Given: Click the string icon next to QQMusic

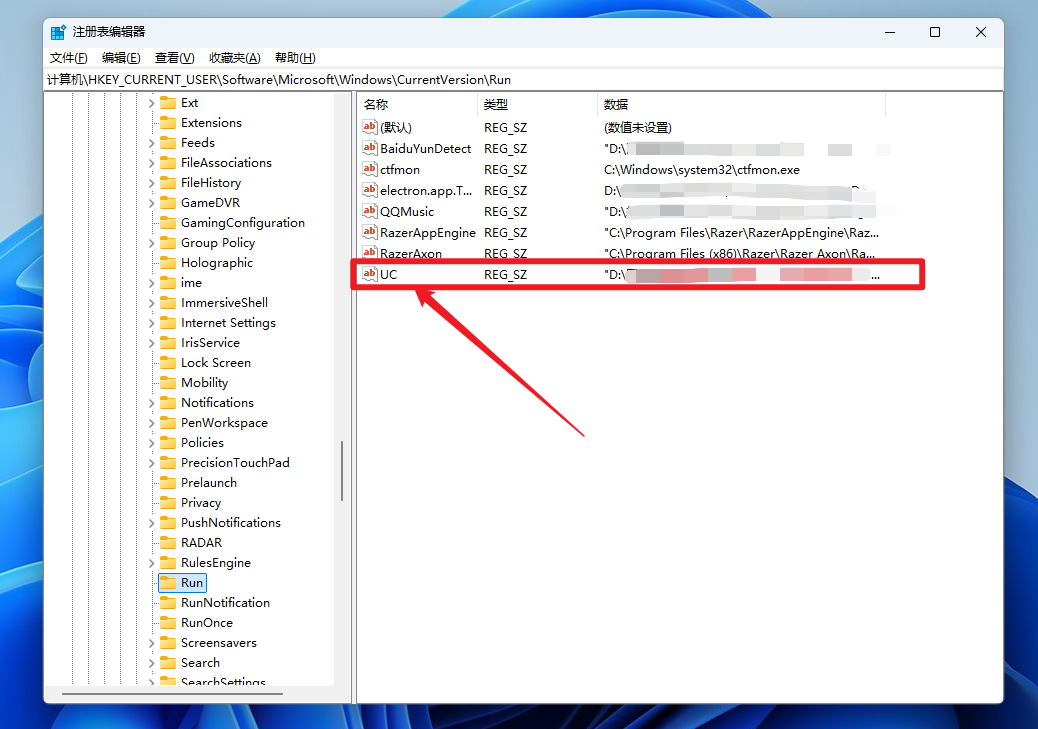Looking at the screenshot, I should coord(369,212).
